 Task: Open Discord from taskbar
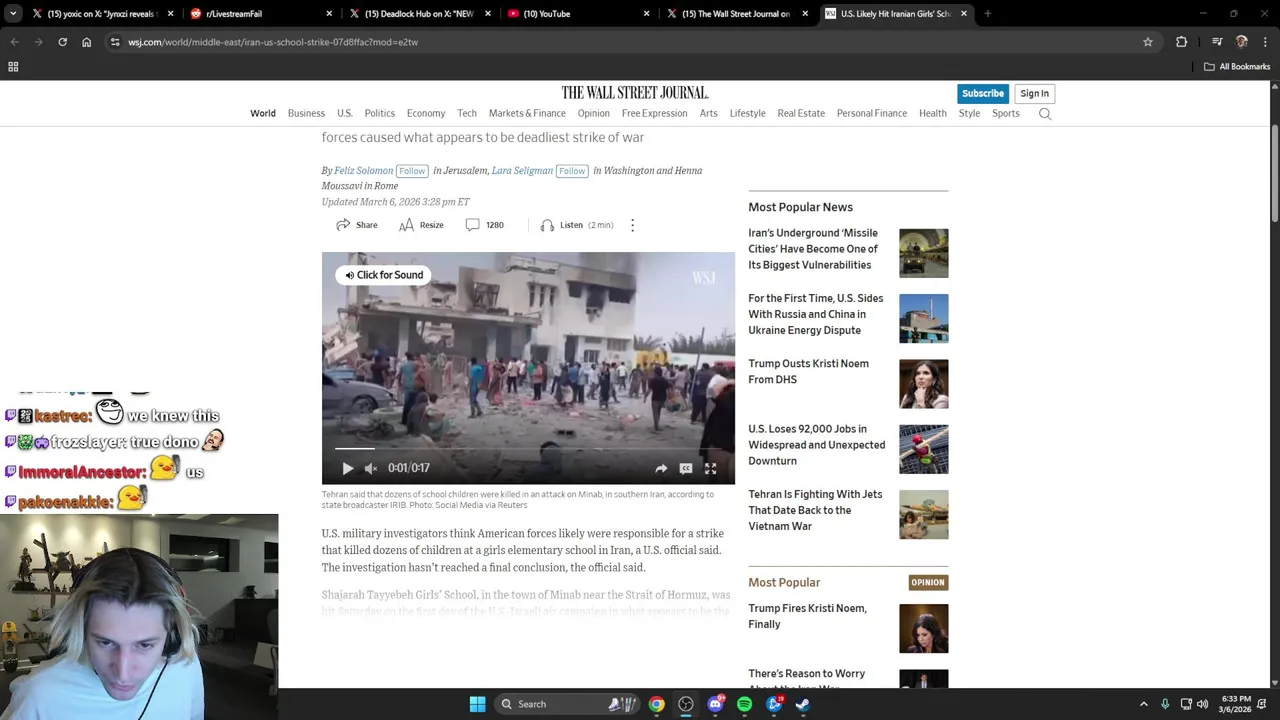715,704
